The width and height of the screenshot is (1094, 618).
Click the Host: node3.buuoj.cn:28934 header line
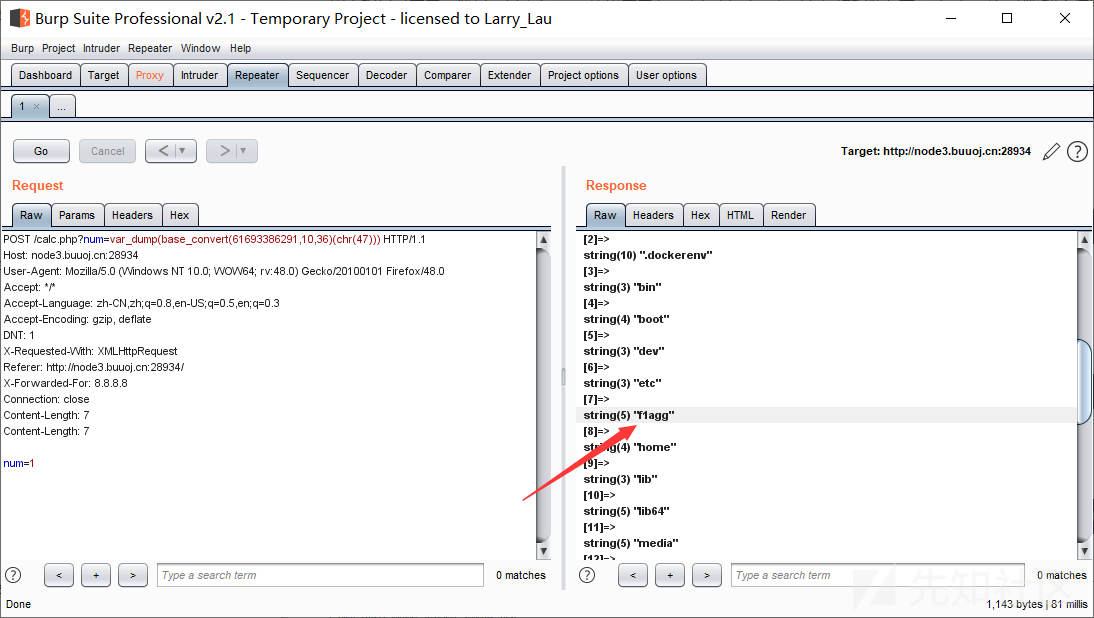tap(71, 255)
